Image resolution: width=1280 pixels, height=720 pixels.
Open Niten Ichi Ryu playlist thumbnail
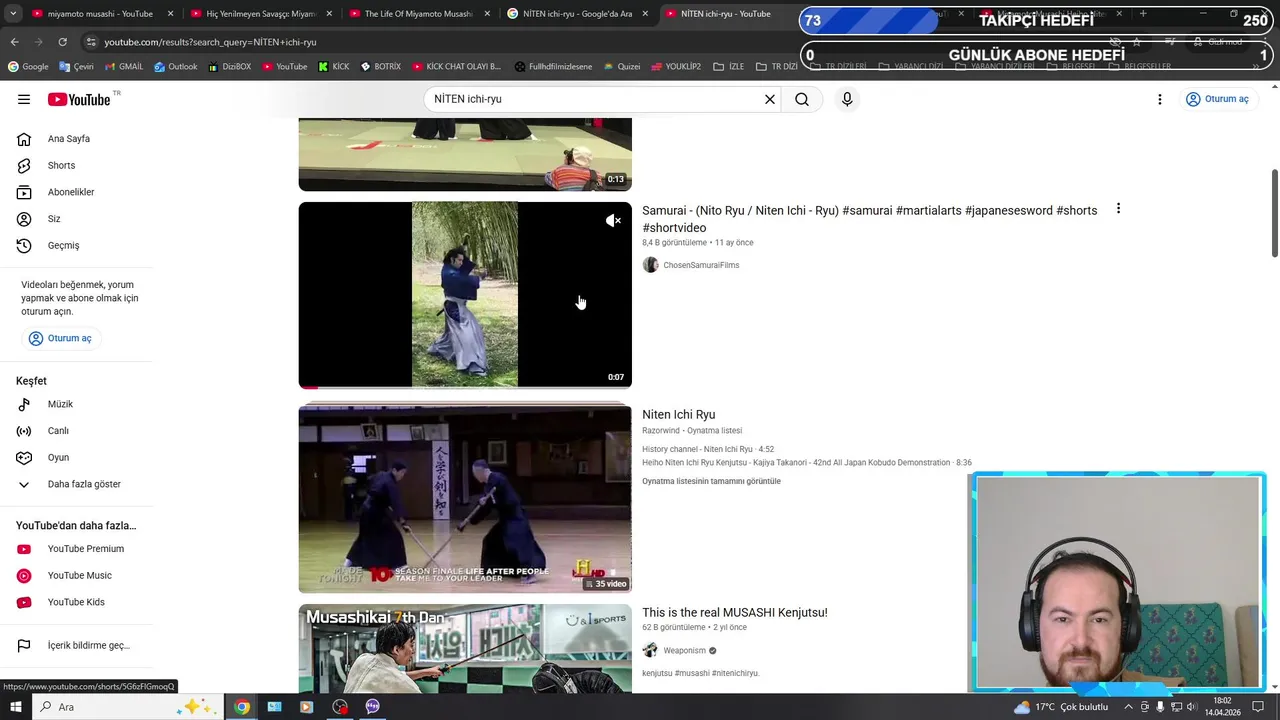tap(465, 497)
